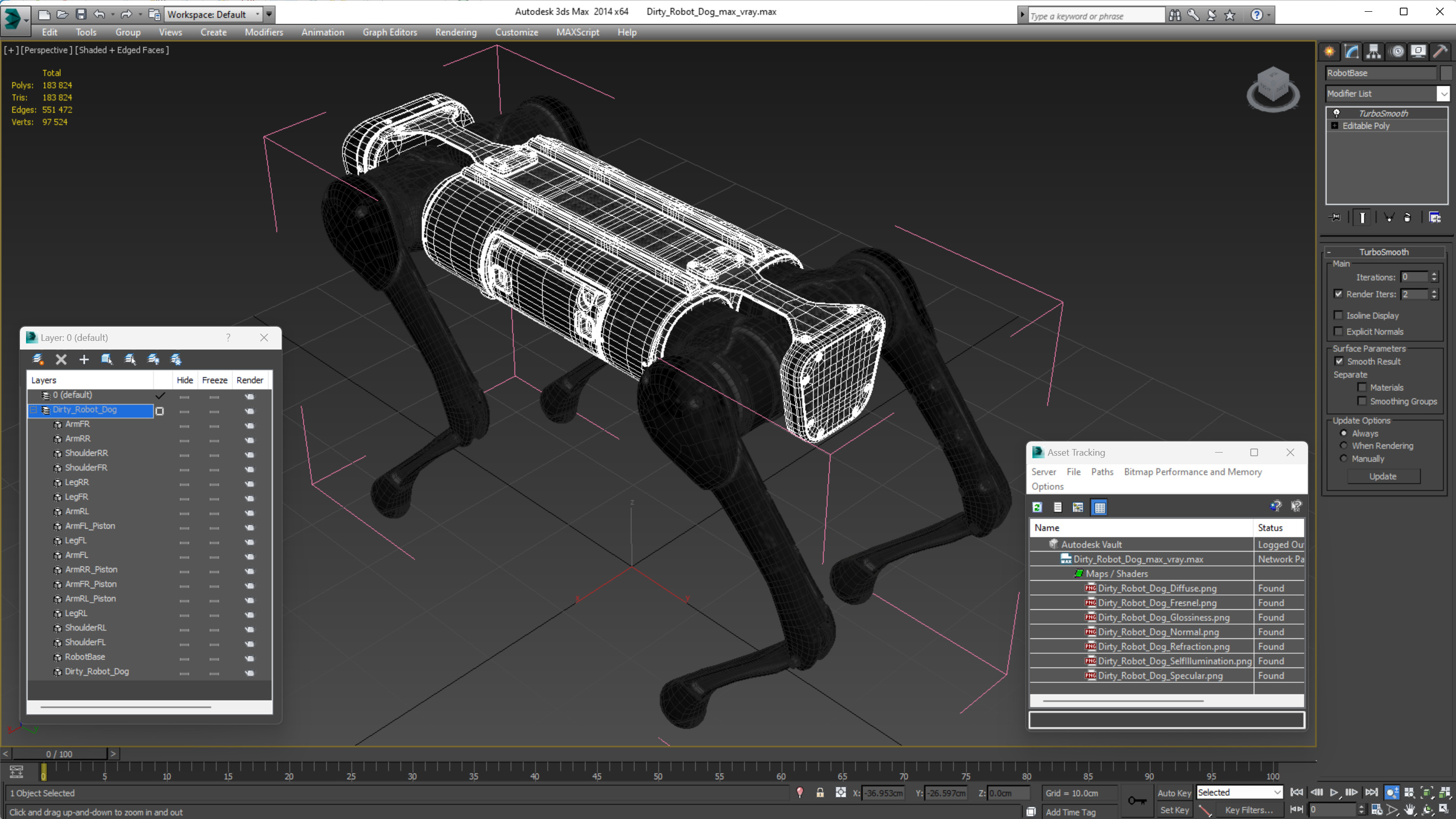The width and height of the screenshot is (1456, 819).
Task: Collapse the TurboSmooth rollout
Action: click(1329, 252)
